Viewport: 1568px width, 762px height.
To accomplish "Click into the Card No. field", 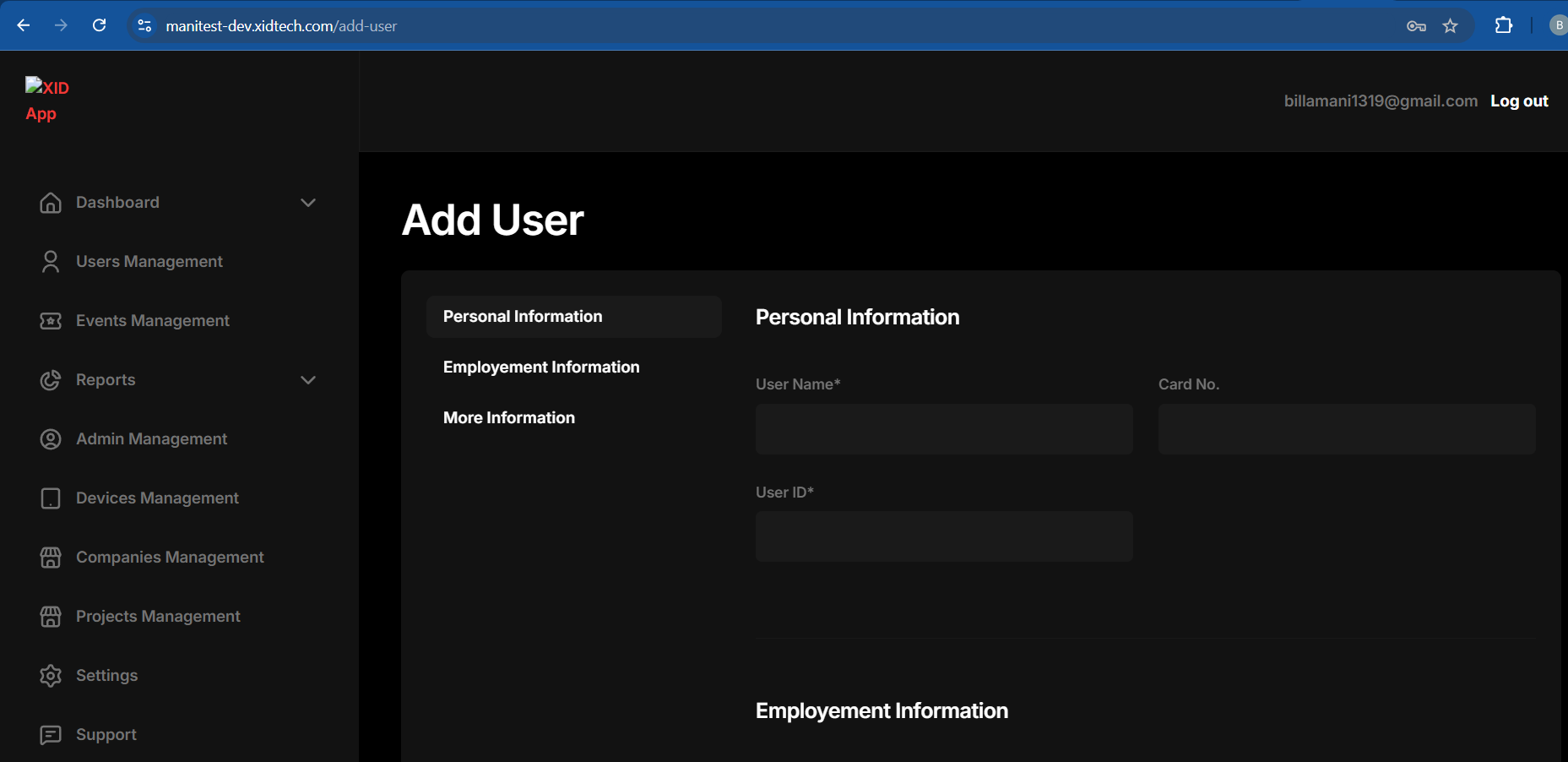I will [x=1346, y=429].
